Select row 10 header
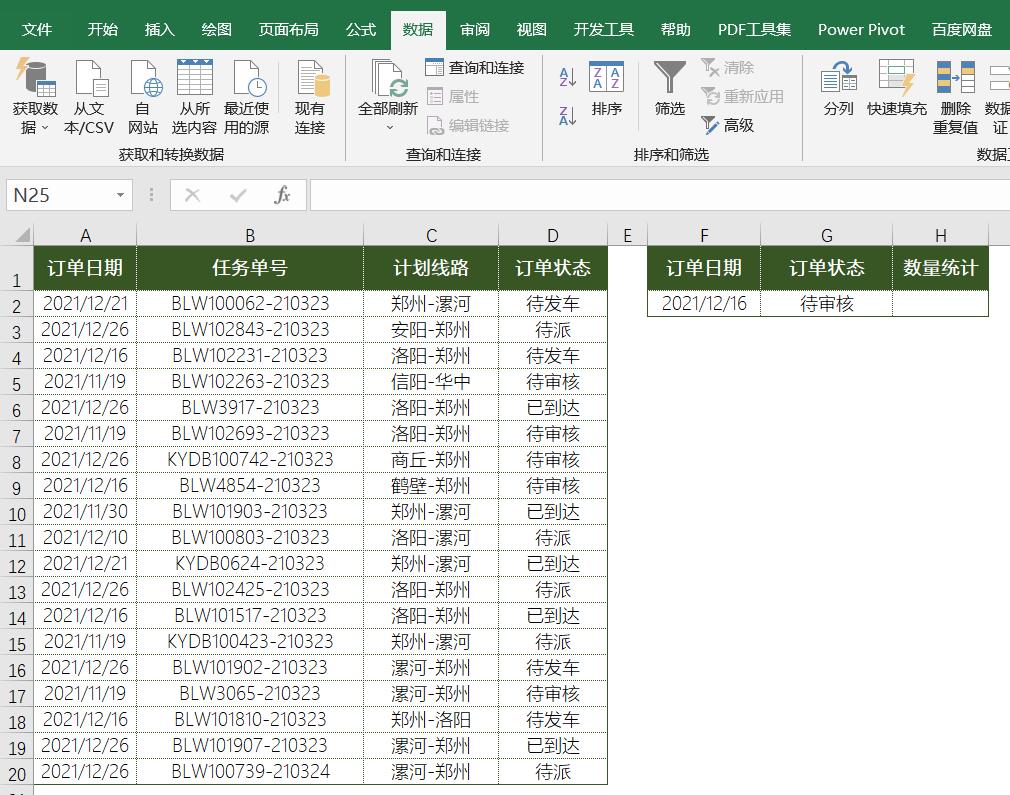 tap(17, 514)
